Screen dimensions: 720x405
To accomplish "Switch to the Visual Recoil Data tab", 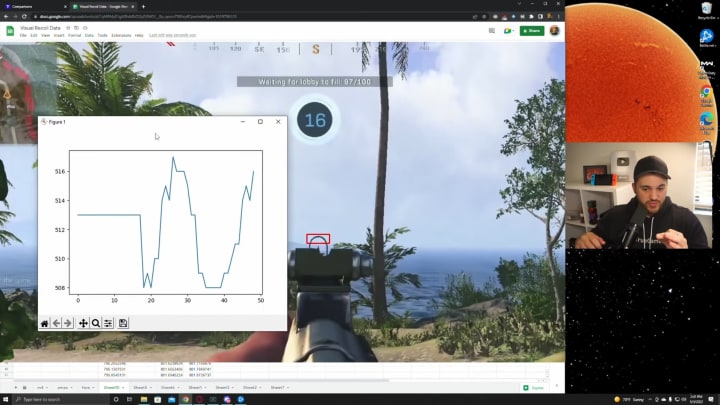I will [x=103, y=6].
